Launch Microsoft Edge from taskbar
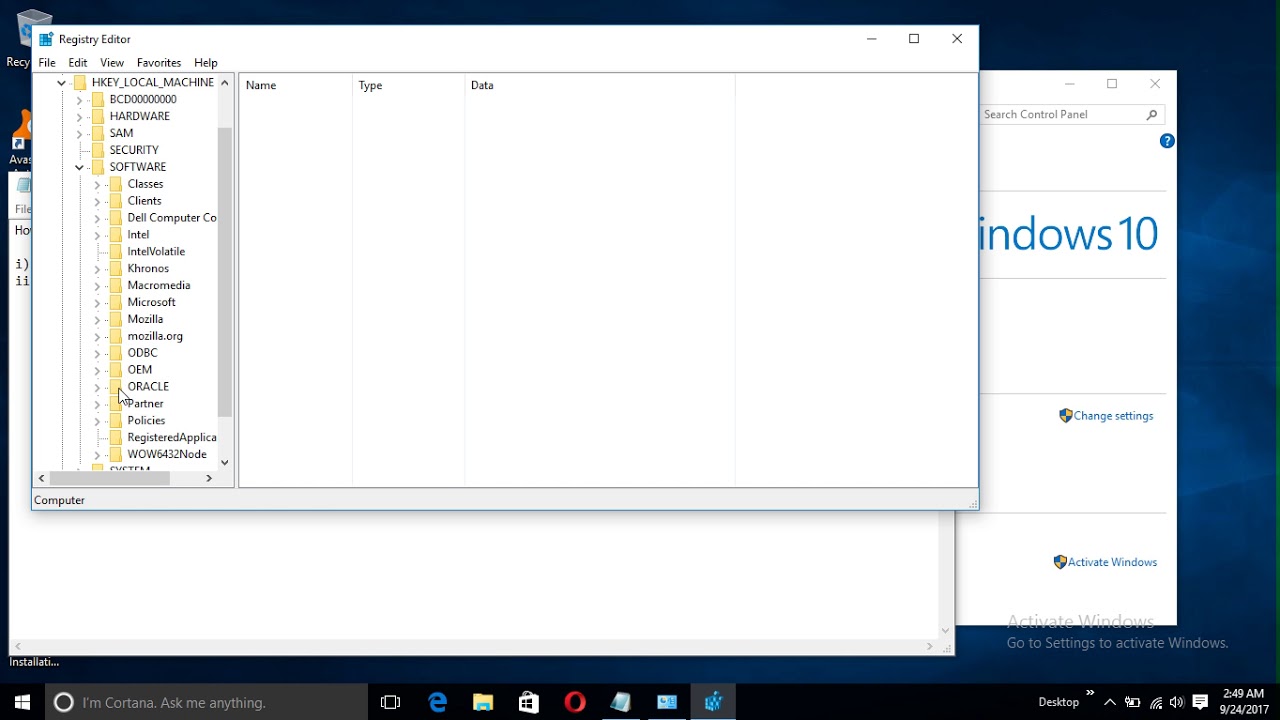This screenshot has height=720, width=1280. (x=438, y=703)
